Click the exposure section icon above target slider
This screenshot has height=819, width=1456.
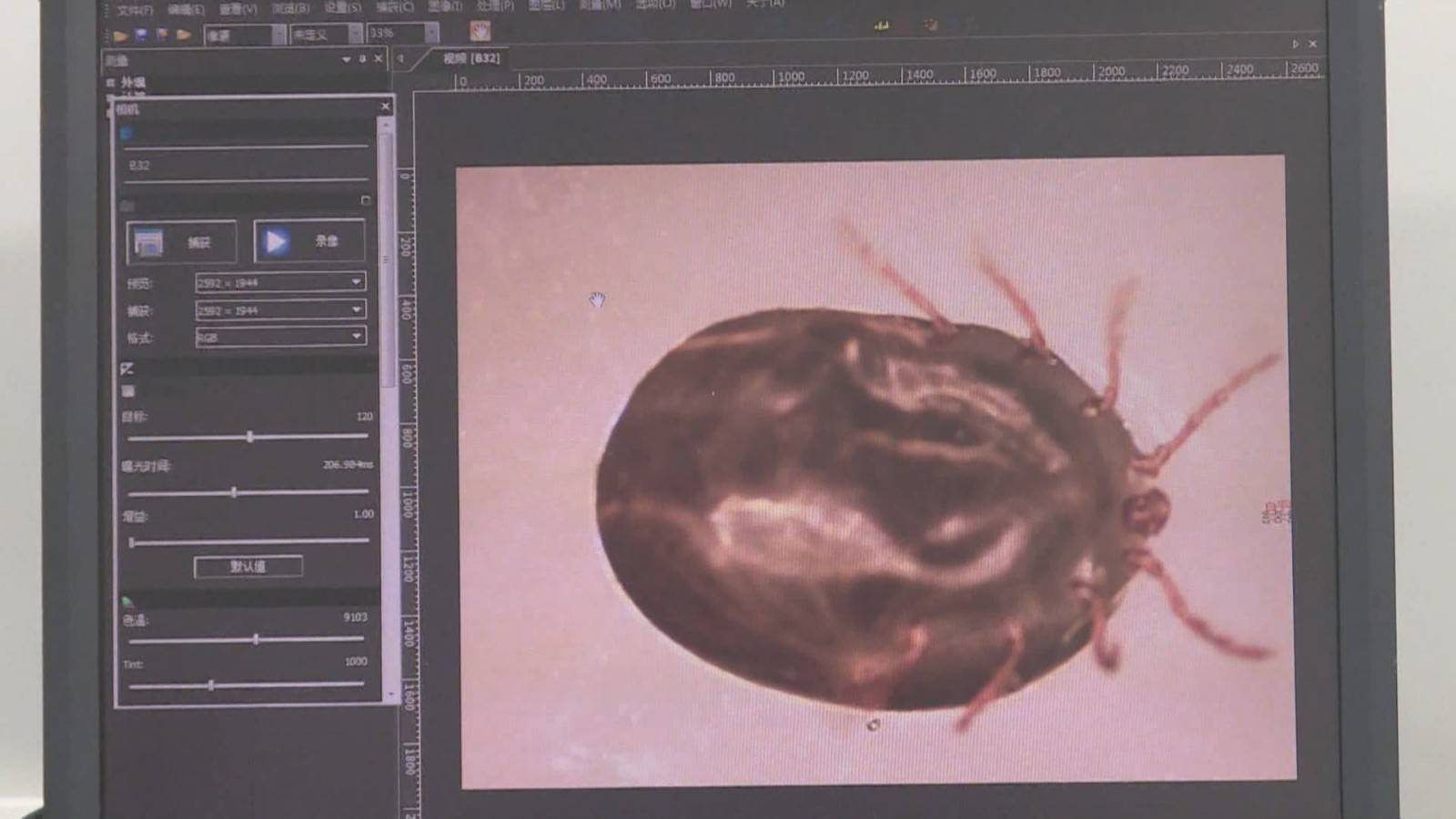click(x=127, y=369)
